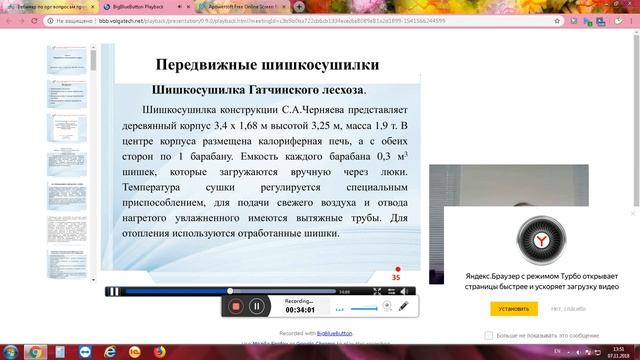Close the first webinar tab
Image resolution: width=640 pixels, height=360 pixels.
93,7
